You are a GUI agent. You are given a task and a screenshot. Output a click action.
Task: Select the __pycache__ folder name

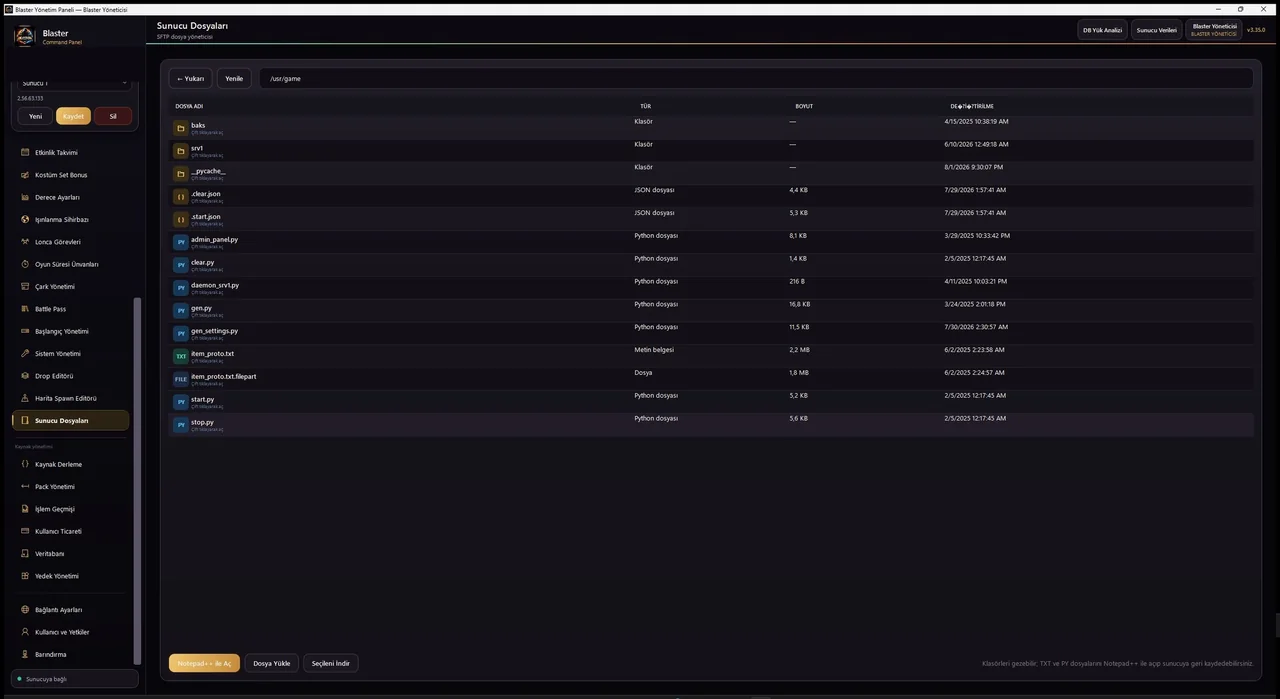pyautogui.click(x=208, y=171)
